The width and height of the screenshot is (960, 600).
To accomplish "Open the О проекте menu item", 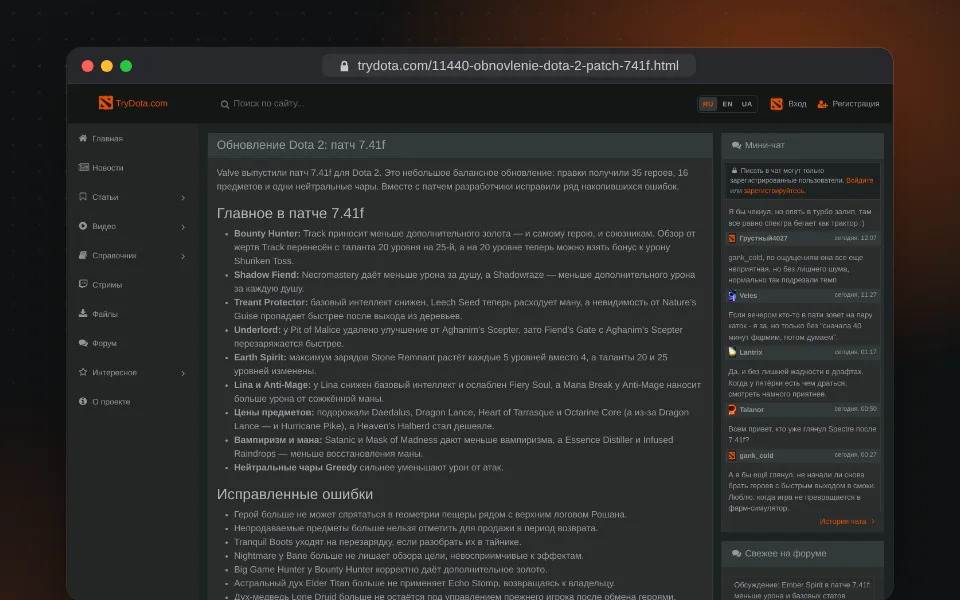I will tap(132, 402).
